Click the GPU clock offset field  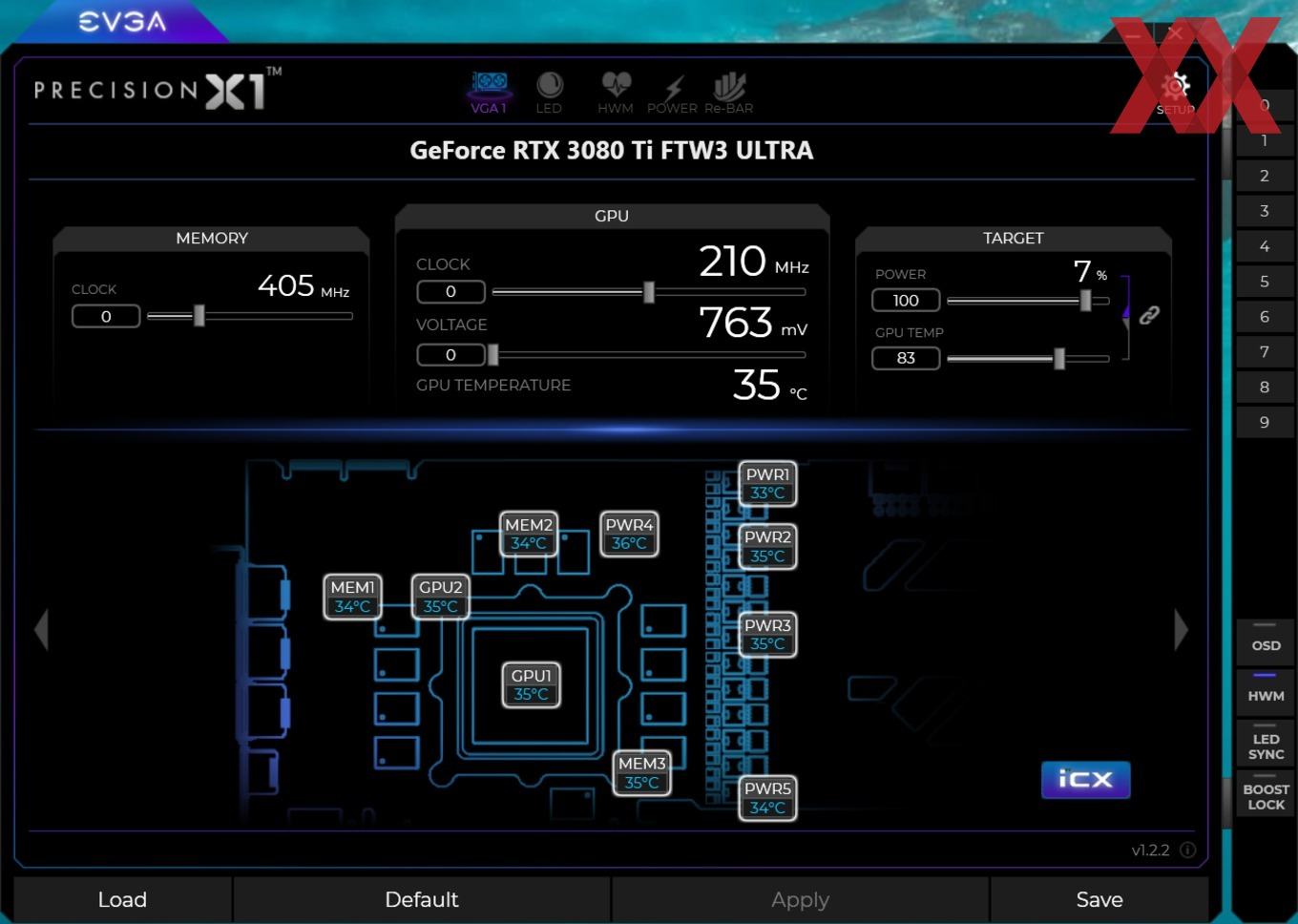(450, 291)
